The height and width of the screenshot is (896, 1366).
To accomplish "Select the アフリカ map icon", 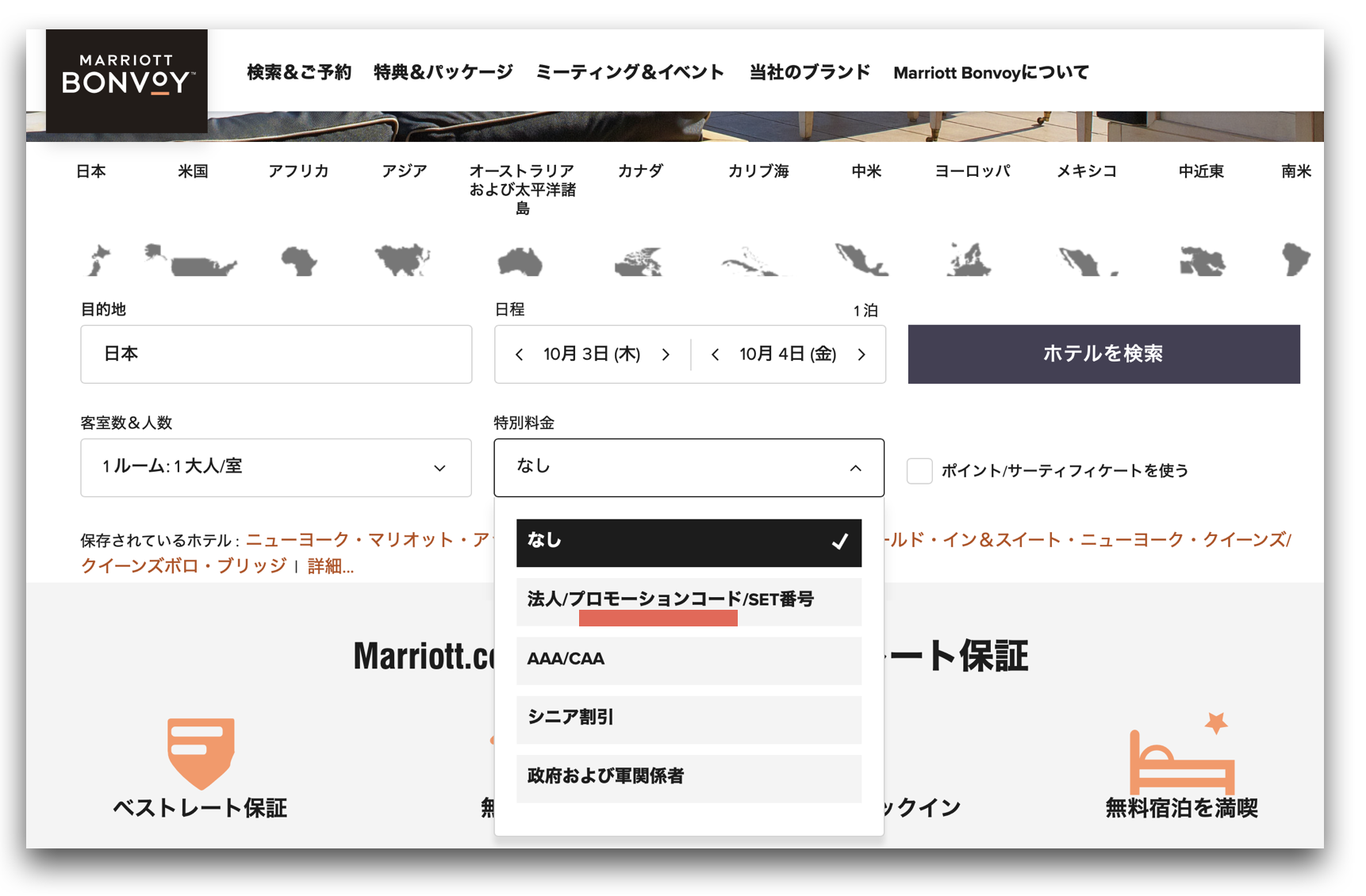I will pos(299,260).
